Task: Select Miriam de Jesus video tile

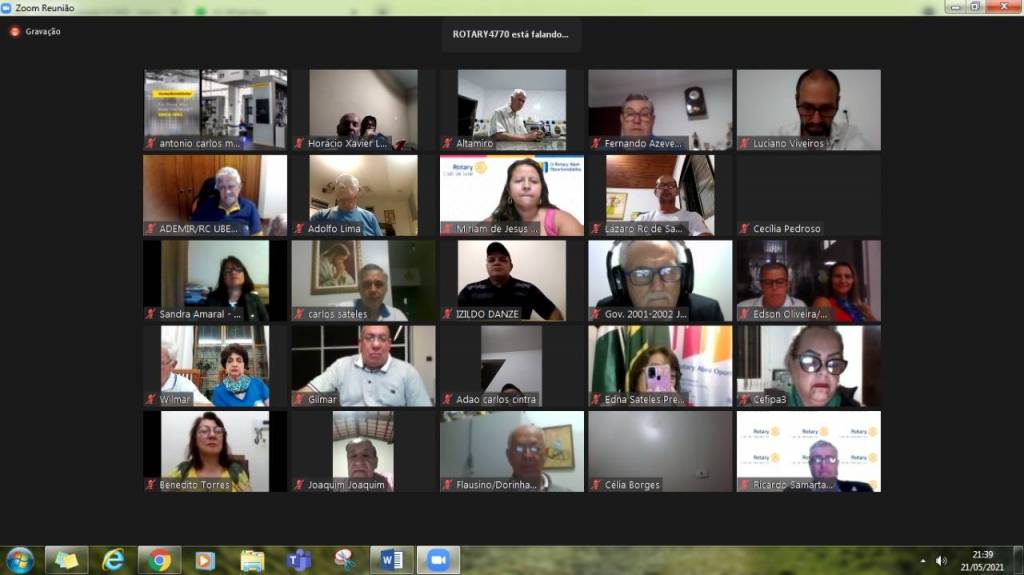Action: click(512, 195)
